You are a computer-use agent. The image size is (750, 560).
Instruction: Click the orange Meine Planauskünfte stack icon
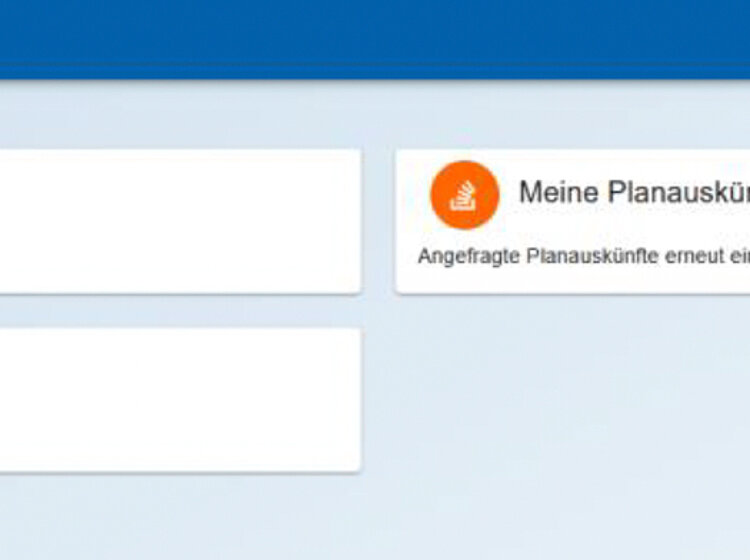tap(464, 195)
